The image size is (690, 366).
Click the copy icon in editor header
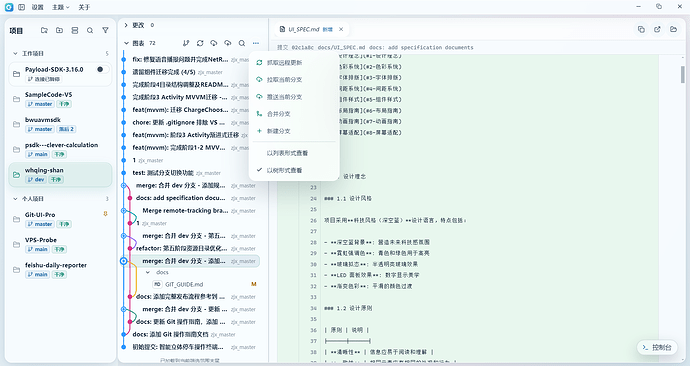[x=641, y=29]
